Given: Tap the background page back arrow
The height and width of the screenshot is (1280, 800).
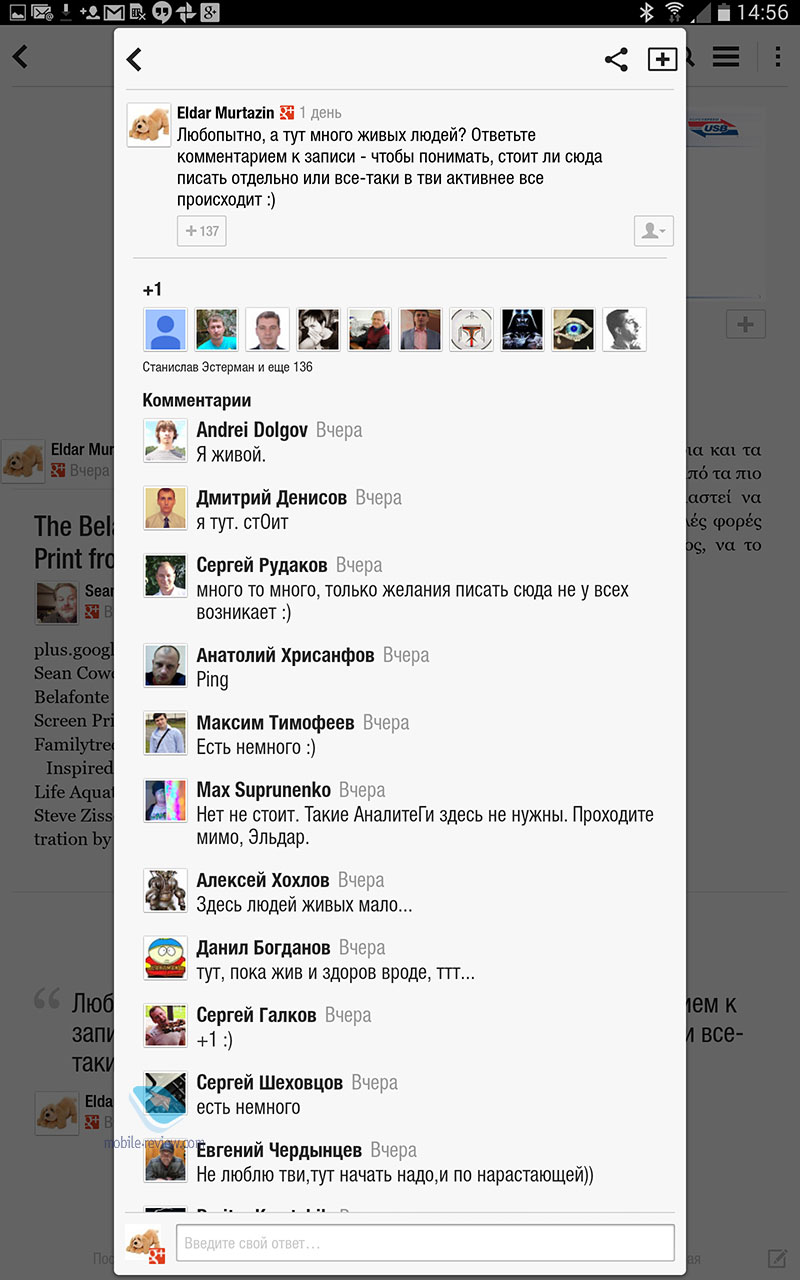Looking at the screenshot, I should click(20, 56).
